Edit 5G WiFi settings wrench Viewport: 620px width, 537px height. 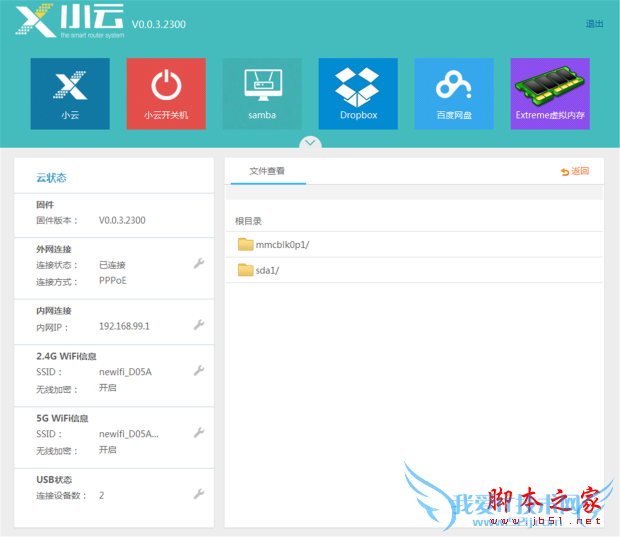coord(199,433)
